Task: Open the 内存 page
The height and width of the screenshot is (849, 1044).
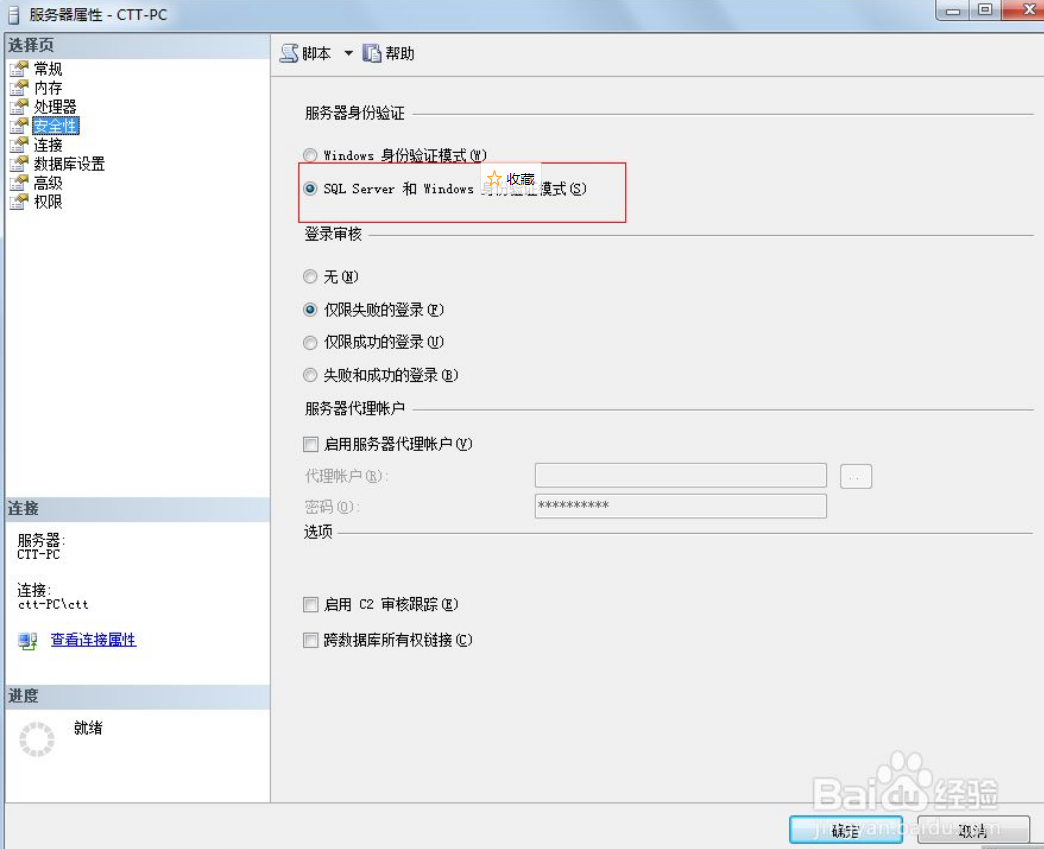Action: pyautogui.click(x=48, y=88)
